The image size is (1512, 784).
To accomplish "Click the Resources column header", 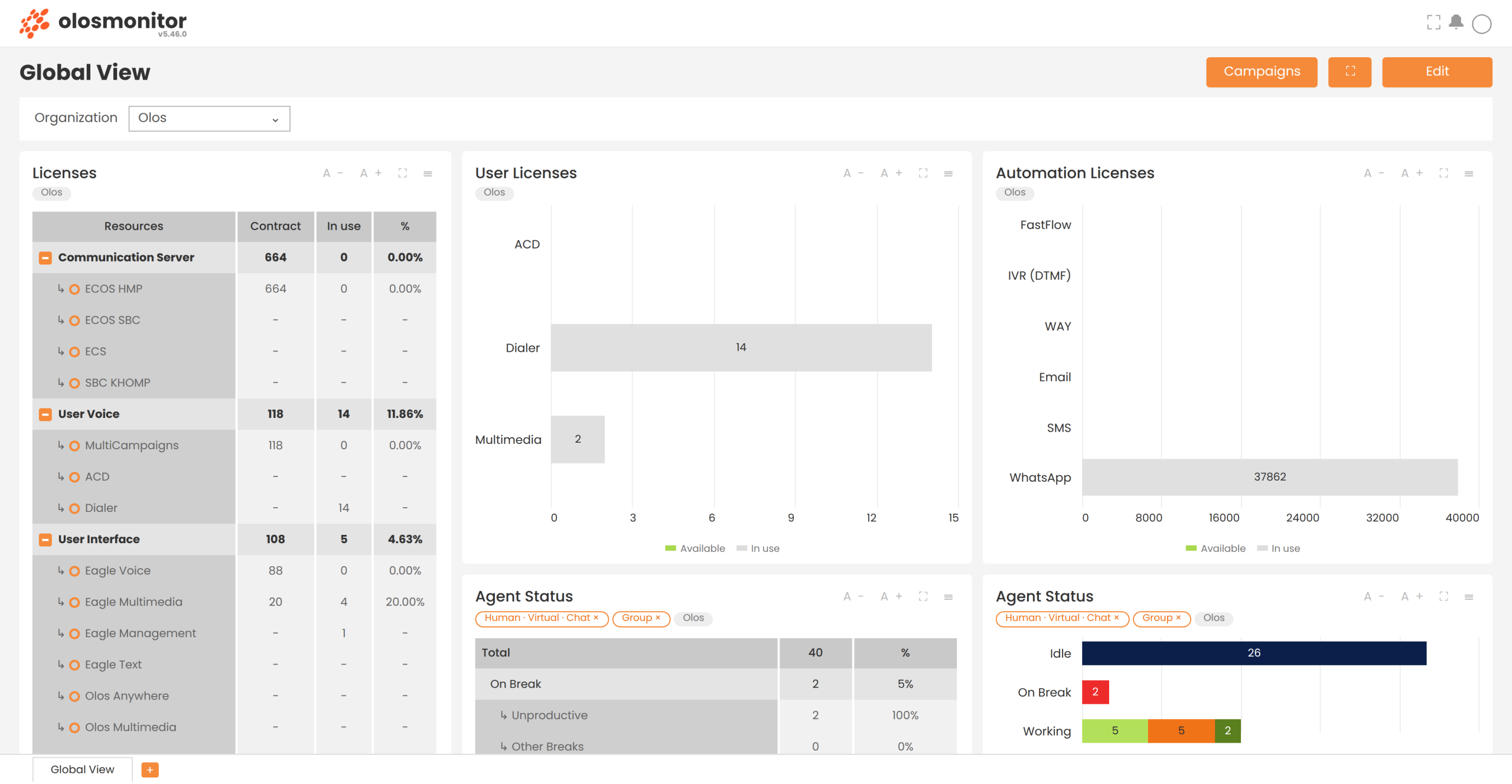I will coord(134,227).
